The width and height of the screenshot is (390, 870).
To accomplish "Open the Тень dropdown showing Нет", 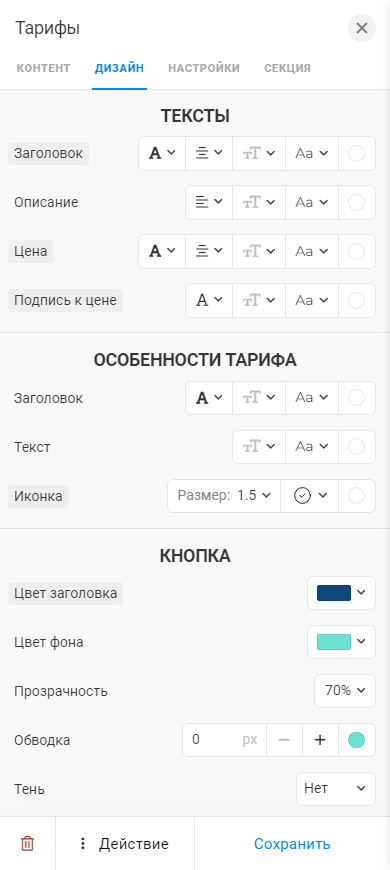I will [x=336, y=788].
